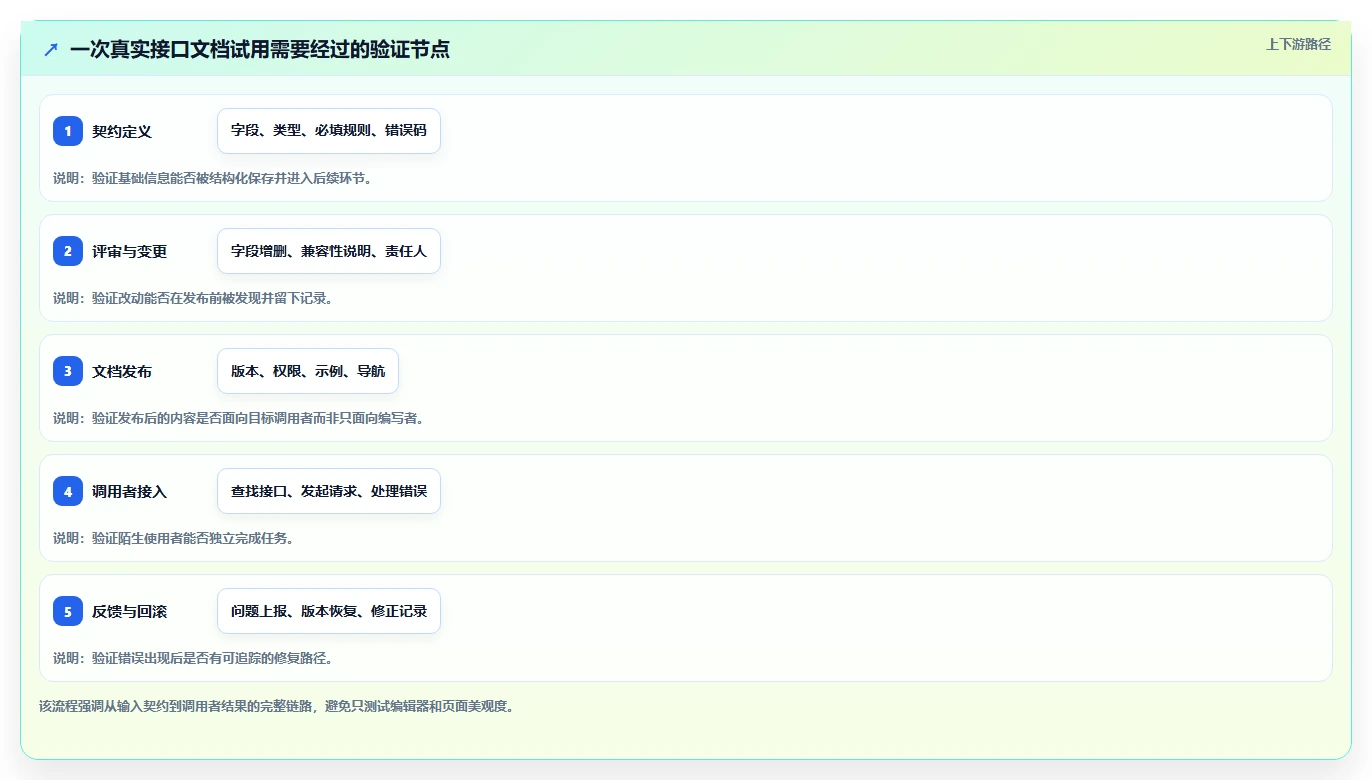Click the 文档发布 step title

pos(122,371)
